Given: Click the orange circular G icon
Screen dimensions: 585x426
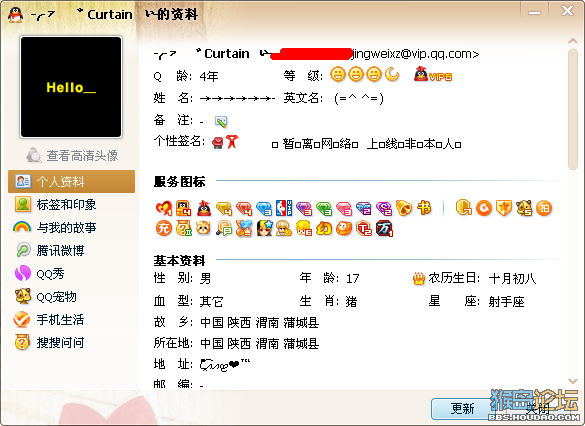Looking at the screenshot, I should pos(484,208).
